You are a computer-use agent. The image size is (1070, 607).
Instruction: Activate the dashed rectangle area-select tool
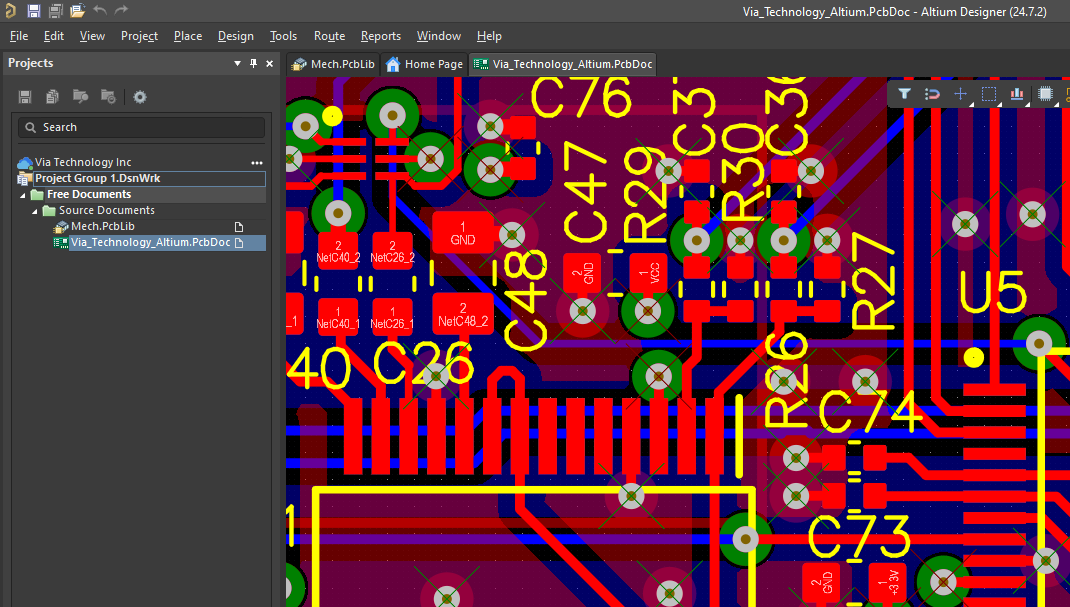tap(988, 93)
